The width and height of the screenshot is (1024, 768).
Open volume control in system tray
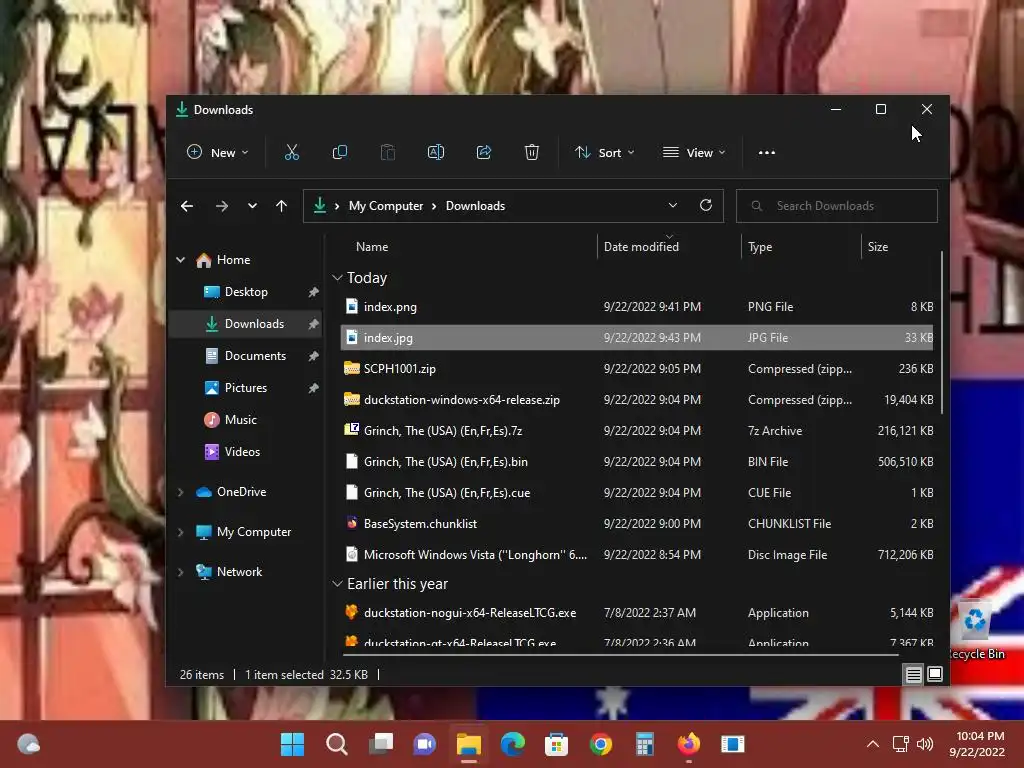pyautogui.click(x=925, y=744)
